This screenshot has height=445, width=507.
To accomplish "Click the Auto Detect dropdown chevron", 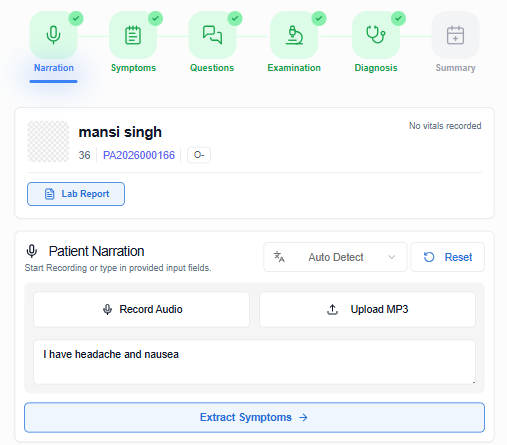I will click(392, 257).
